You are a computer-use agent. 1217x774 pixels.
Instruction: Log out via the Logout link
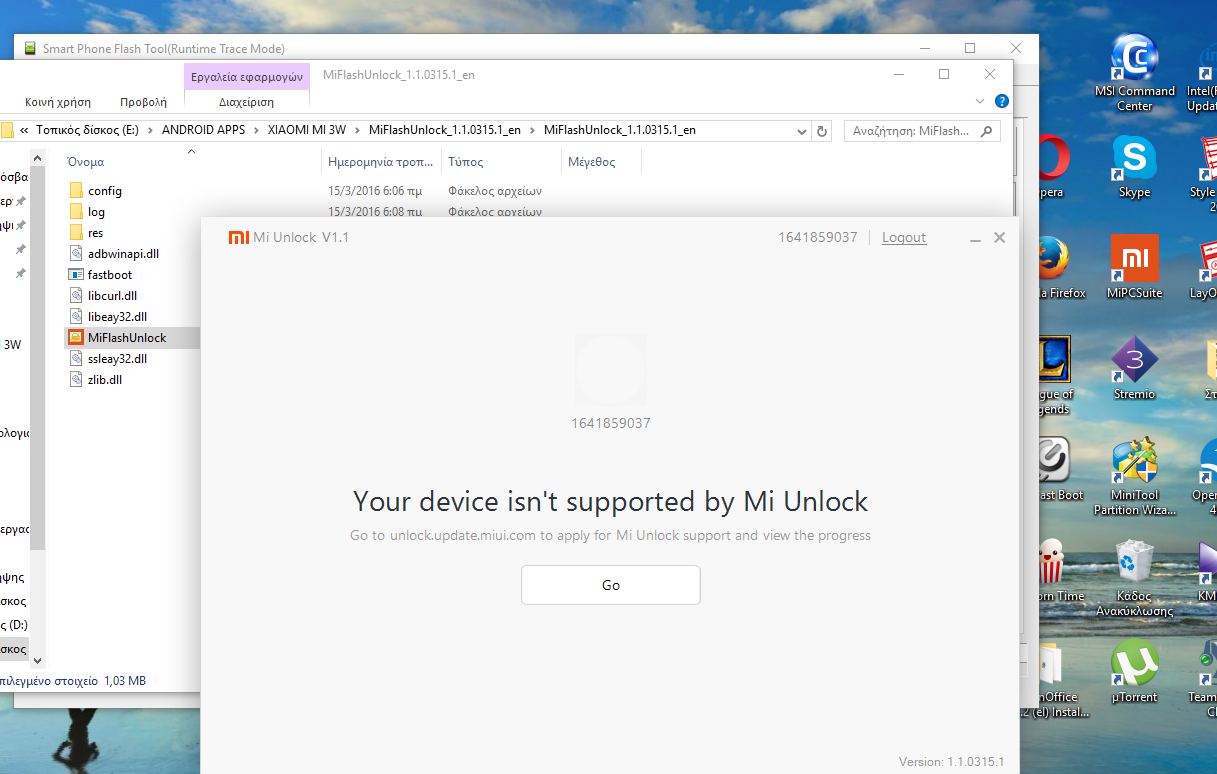tap(904, 237)
